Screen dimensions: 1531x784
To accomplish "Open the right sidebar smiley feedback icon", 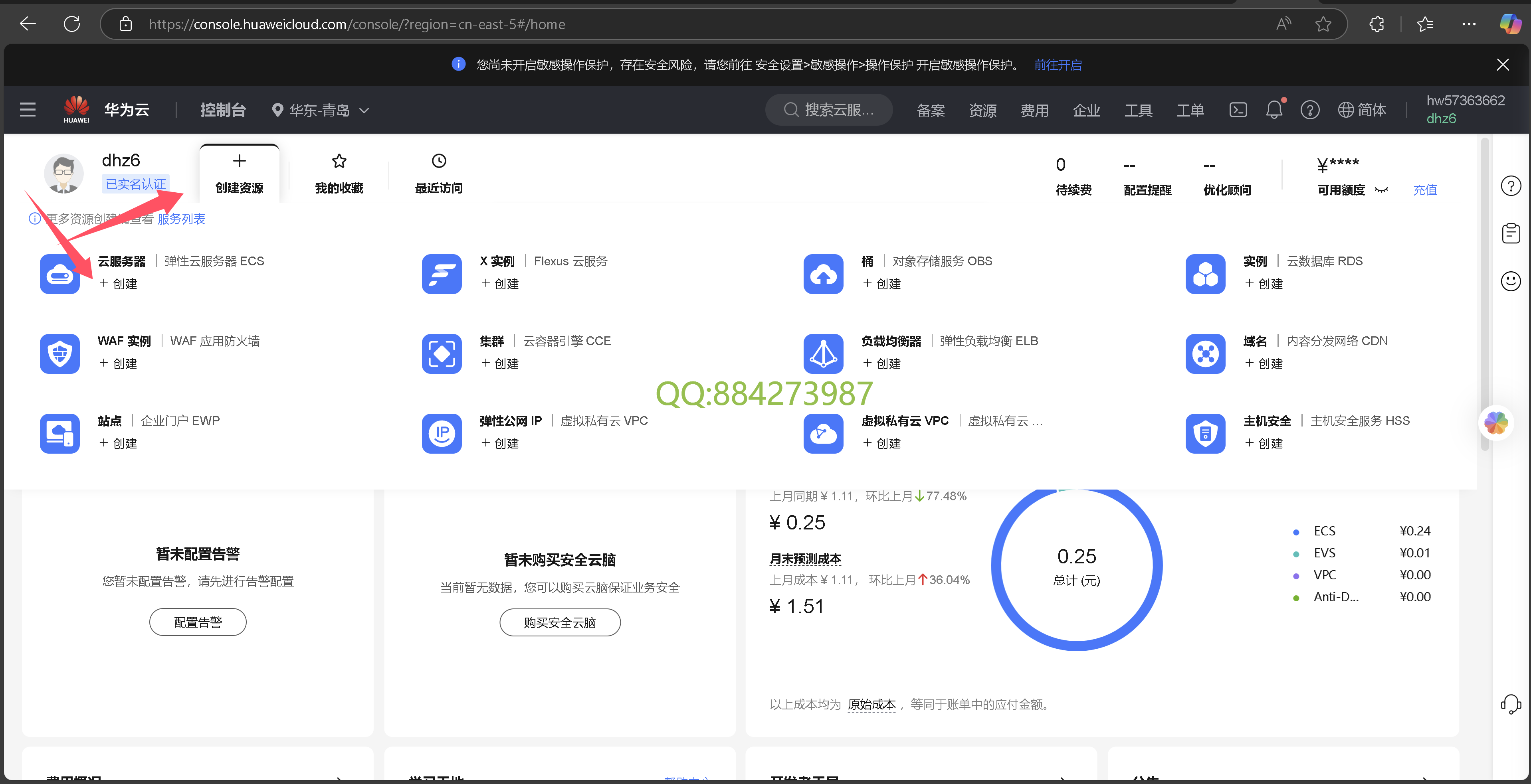I will pyautogui.click(x=1511, y=281).
